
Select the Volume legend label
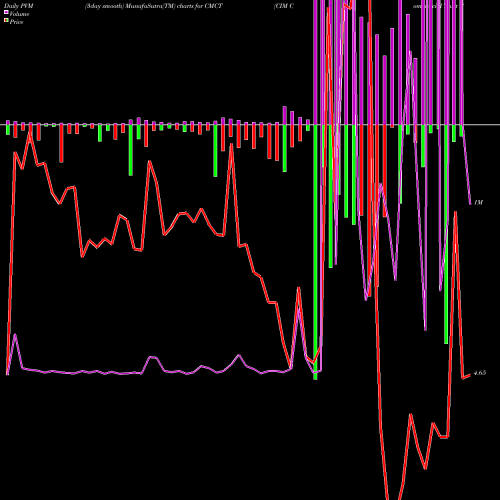(19, 14)
